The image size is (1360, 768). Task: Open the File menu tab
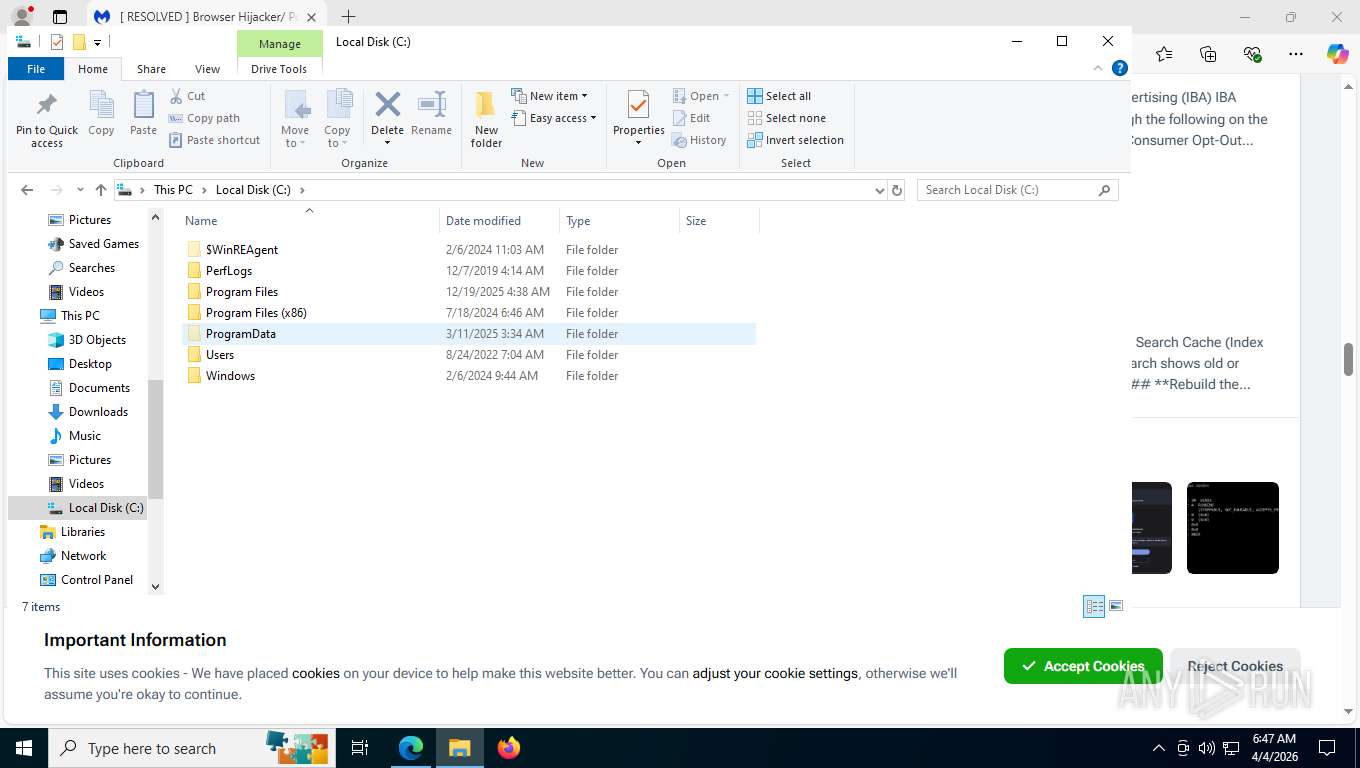click(36, 69)
